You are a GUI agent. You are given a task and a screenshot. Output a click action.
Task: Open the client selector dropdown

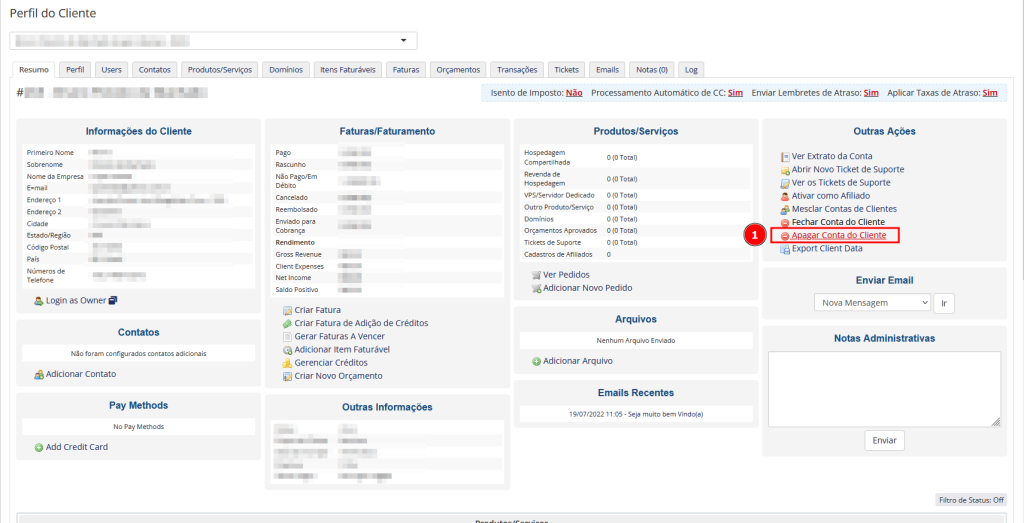[x=214, y=41]
